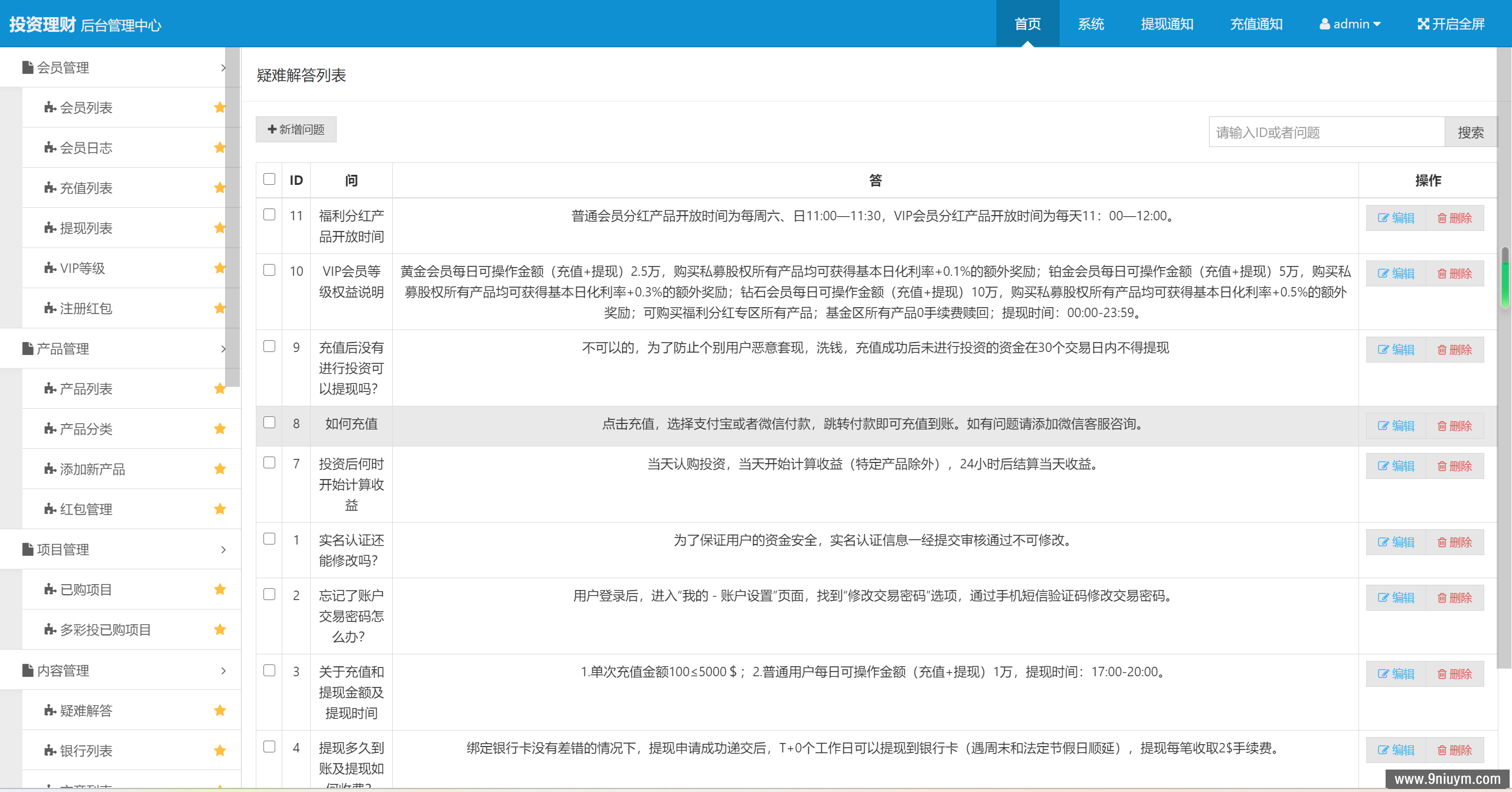
Task: Click the 新增问题 button
Action: (x=296, y=129)
